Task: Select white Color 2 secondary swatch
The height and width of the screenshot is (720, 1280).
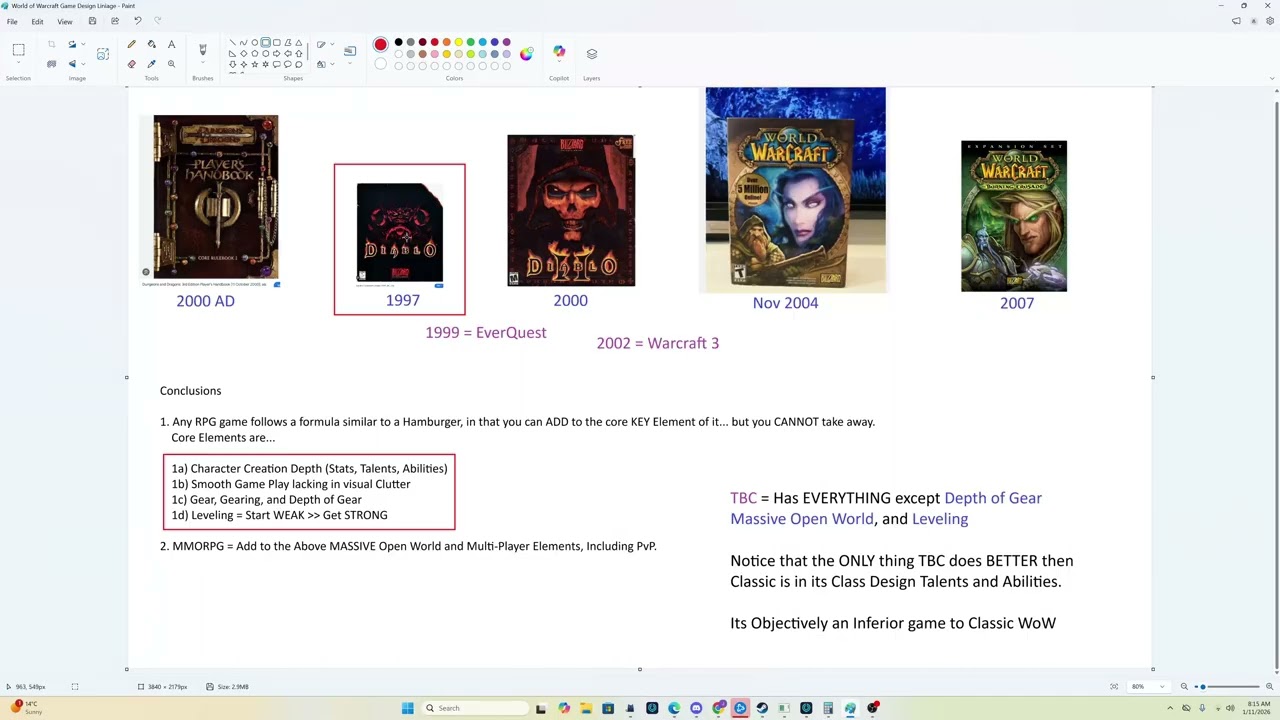Action: click(x=380, y=64)
